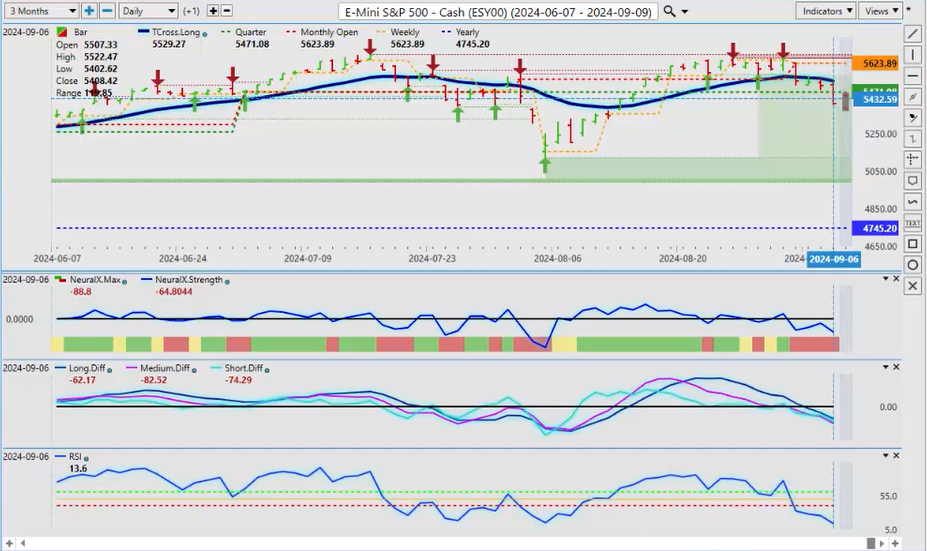The width and height of the screenshot is (927, 551).
Task: Select the arrow pointer drawing tool
Action: (x=913, y=118)
